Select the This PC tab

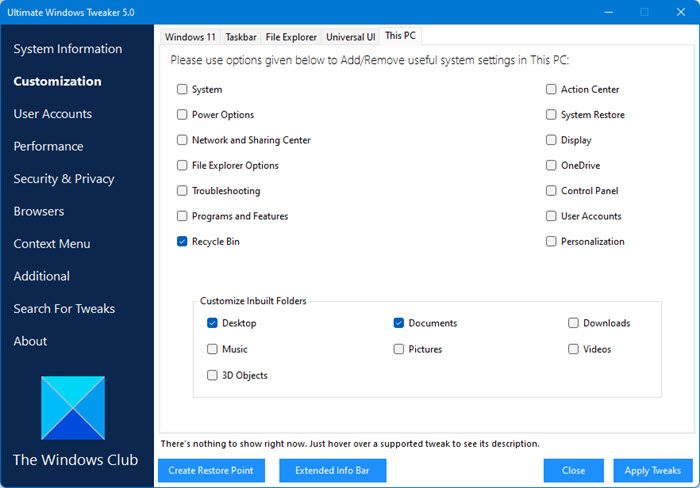(x=400, y=36)
